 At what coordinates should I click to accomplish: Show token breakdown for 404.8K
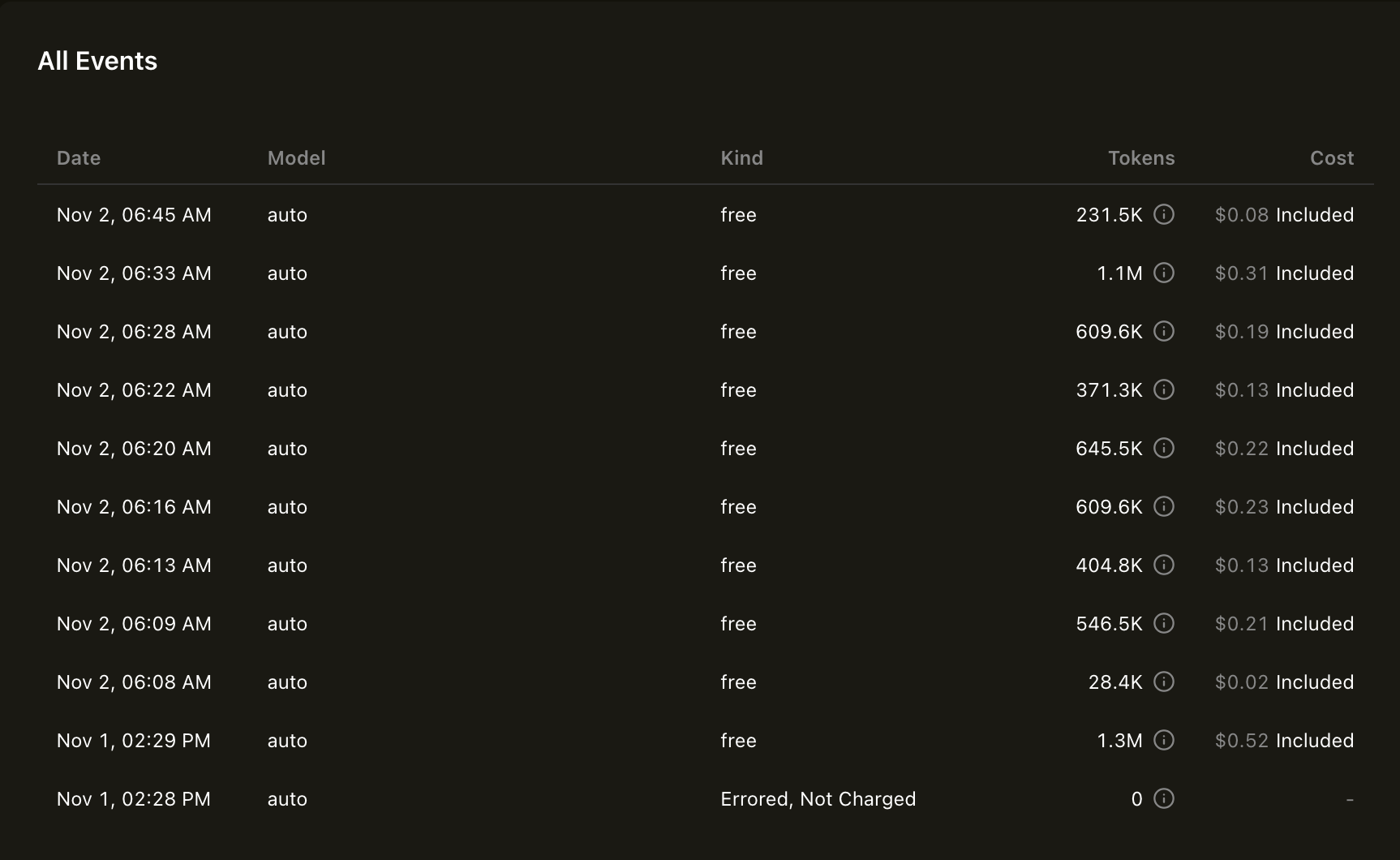1164,565
